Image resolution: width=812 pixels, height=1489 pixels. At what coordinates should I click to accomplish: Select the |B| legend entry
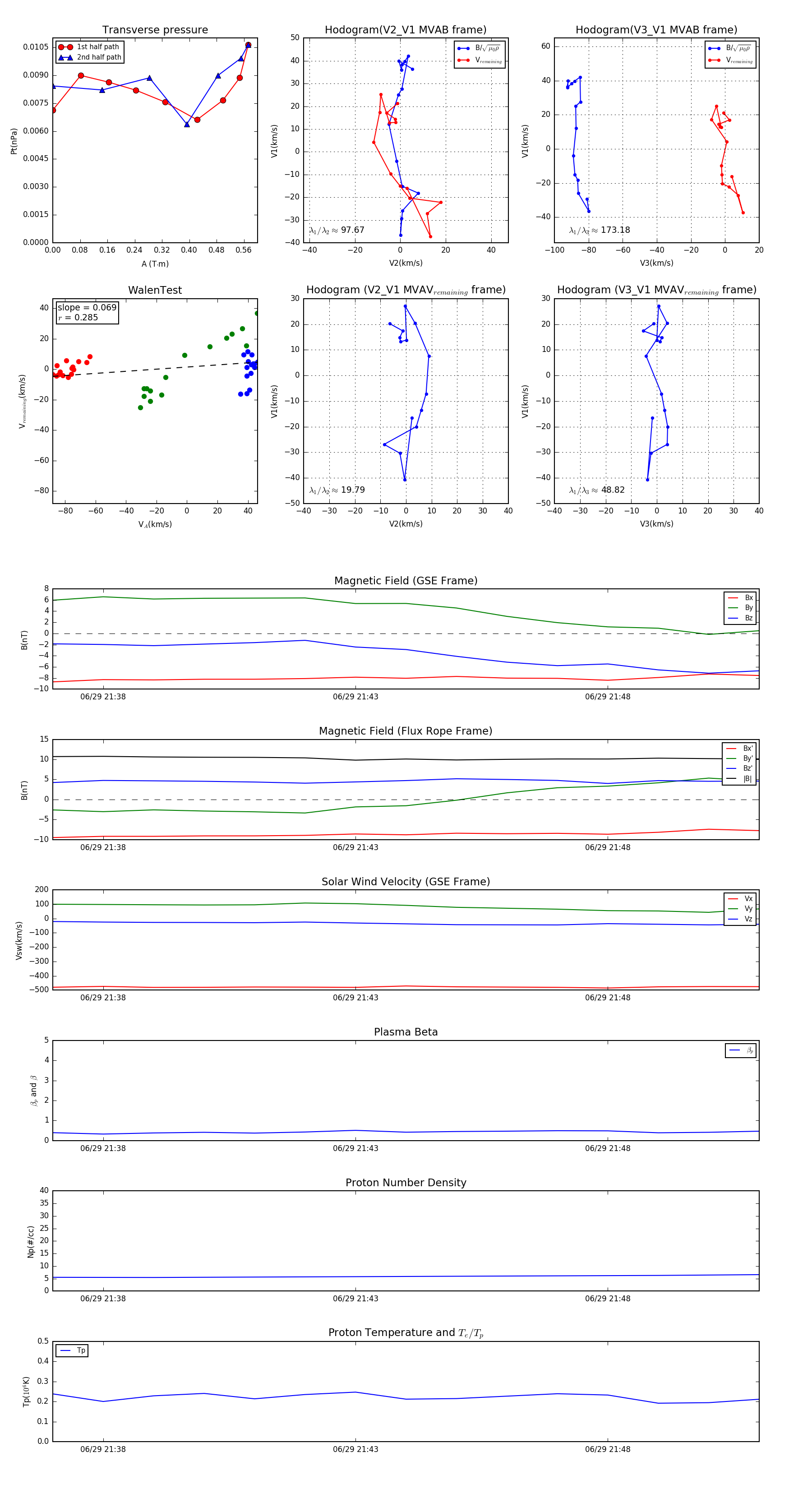(x=739, y=779)
